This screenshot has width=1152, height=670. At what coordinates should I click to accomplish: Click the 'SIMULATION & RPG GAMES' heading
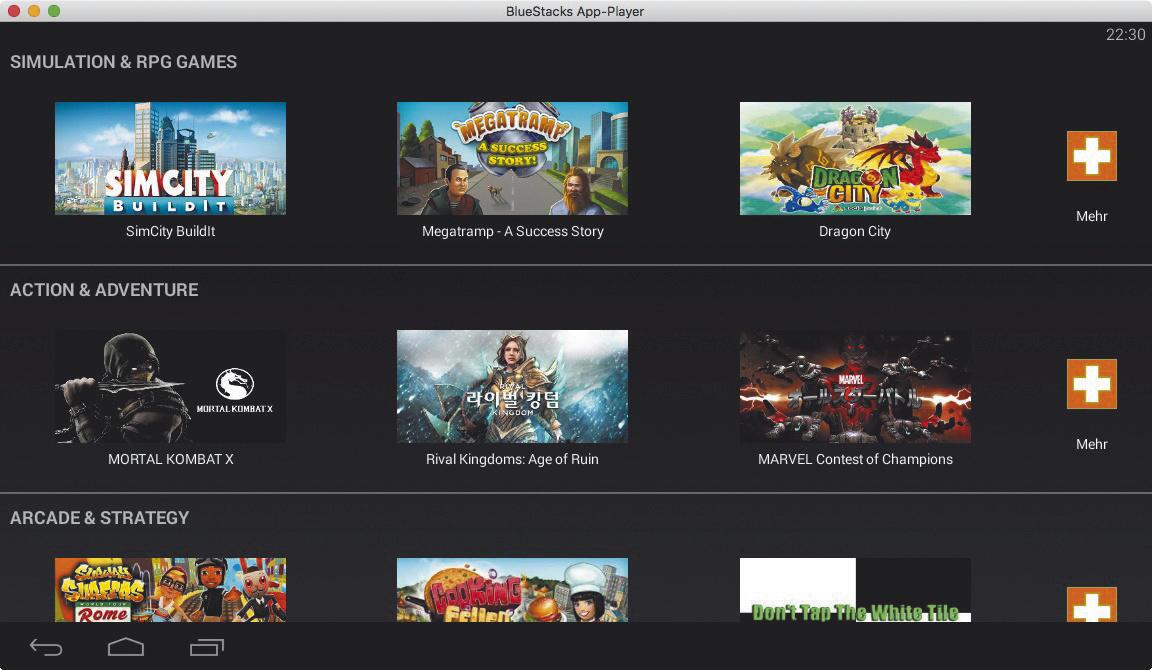tap(123, 62)
